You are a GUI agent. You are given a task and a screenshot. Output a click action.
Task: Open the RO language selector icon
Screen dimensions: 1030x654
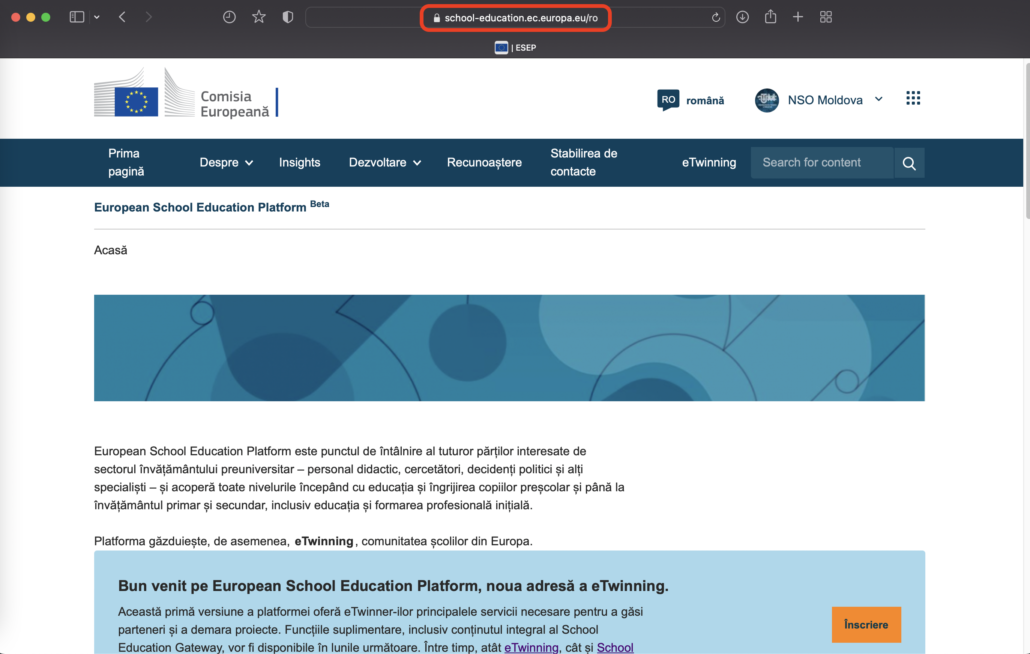click(x=668, y=100)
